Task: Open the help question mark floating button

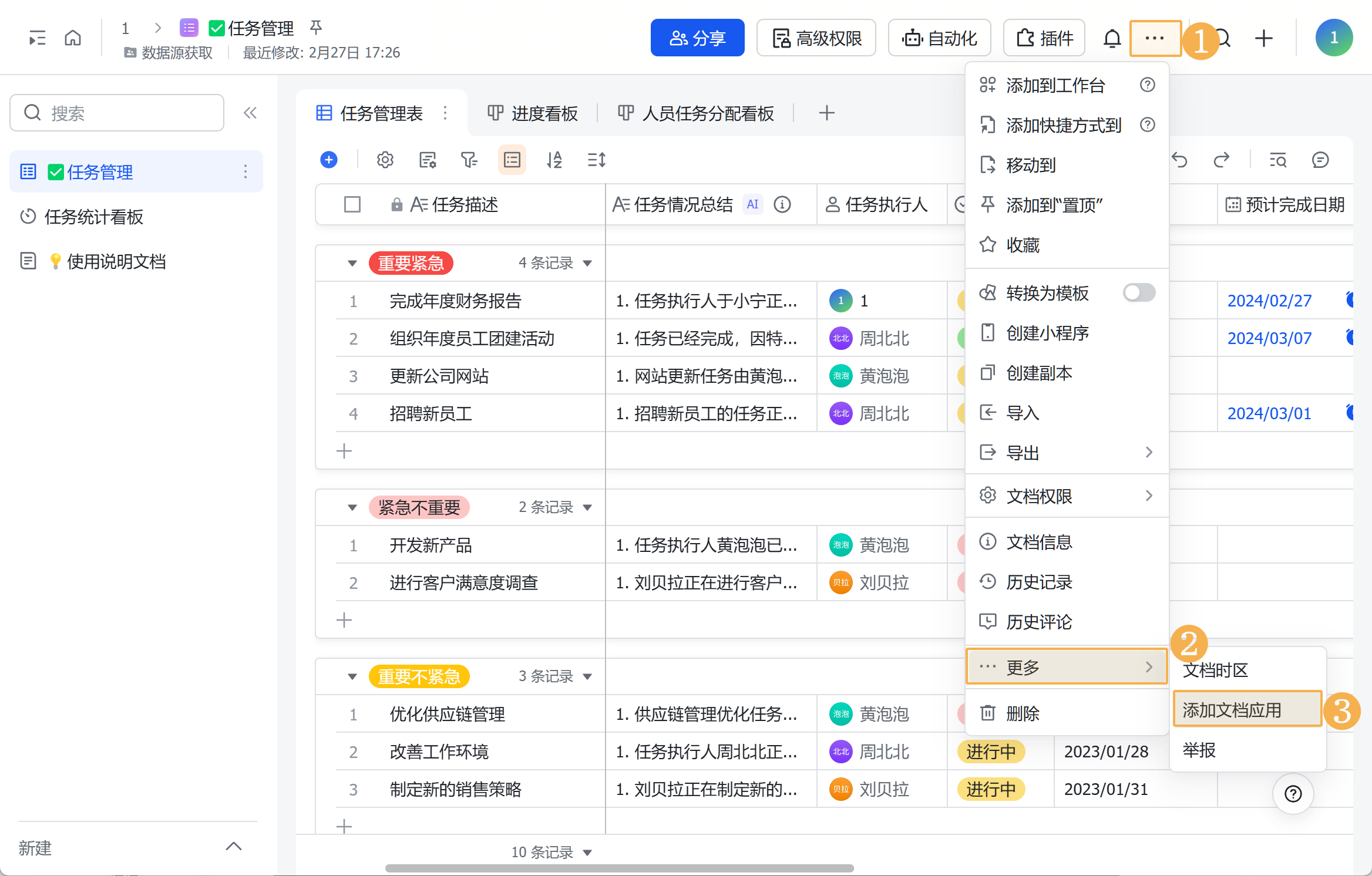Action: (1293, 794)
